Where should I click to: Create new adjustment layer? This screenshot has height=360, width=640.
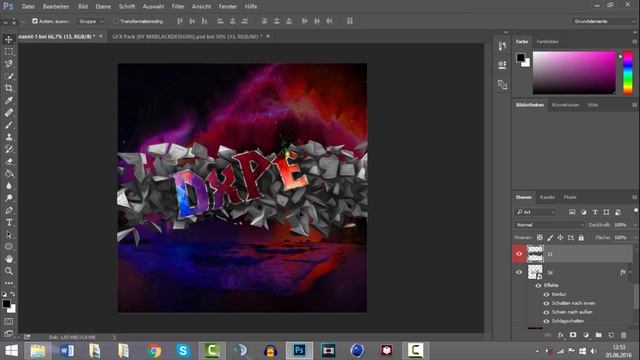[586, 335]
